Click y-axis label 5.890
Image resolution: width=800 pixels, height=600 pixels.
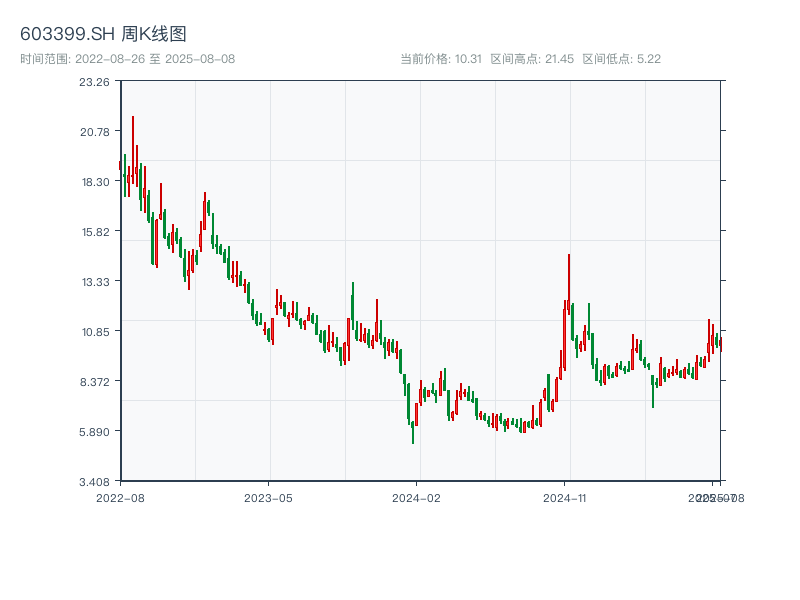tap(94, 432)
